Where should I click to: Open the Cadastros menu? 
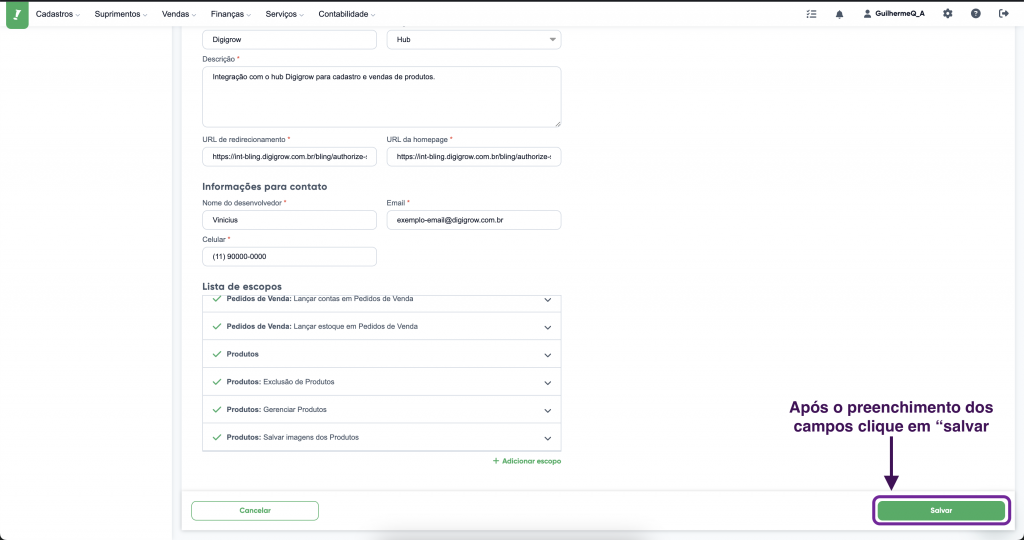pyautogui.click(x=58, y=14)
